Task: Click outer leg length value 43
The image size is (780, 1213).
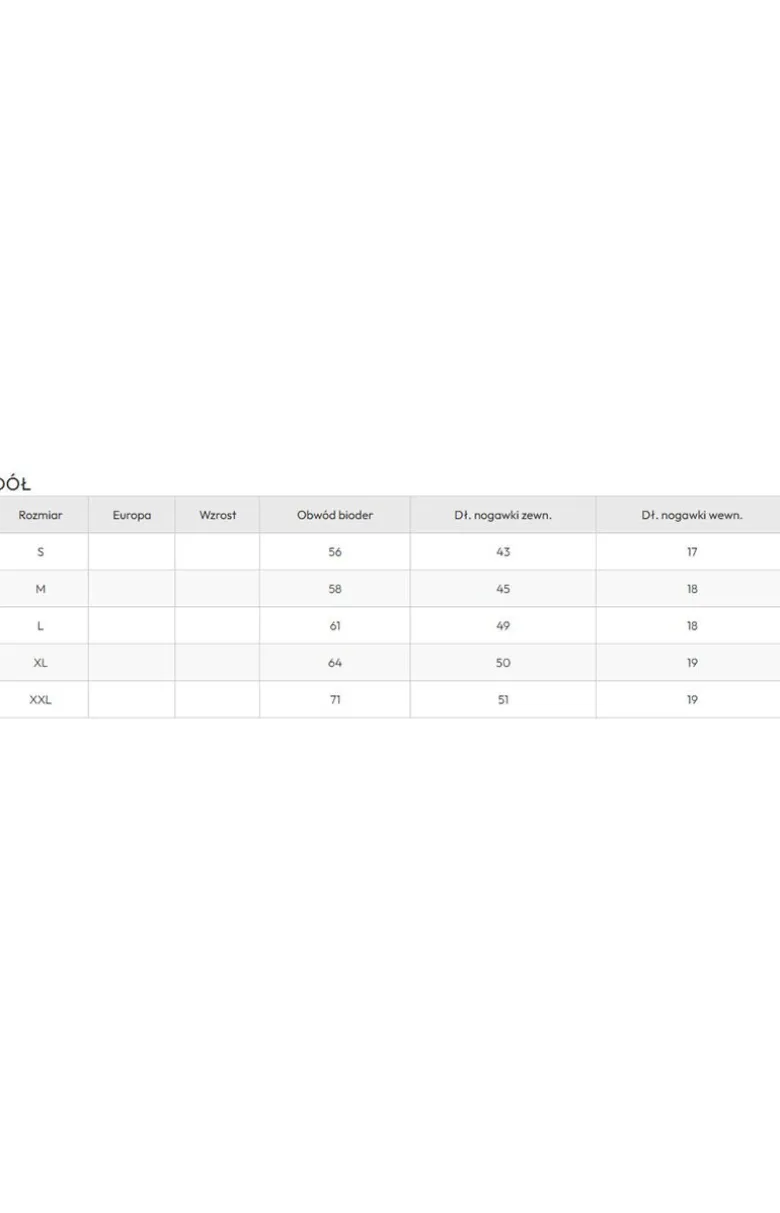Action: coord(503,552)
